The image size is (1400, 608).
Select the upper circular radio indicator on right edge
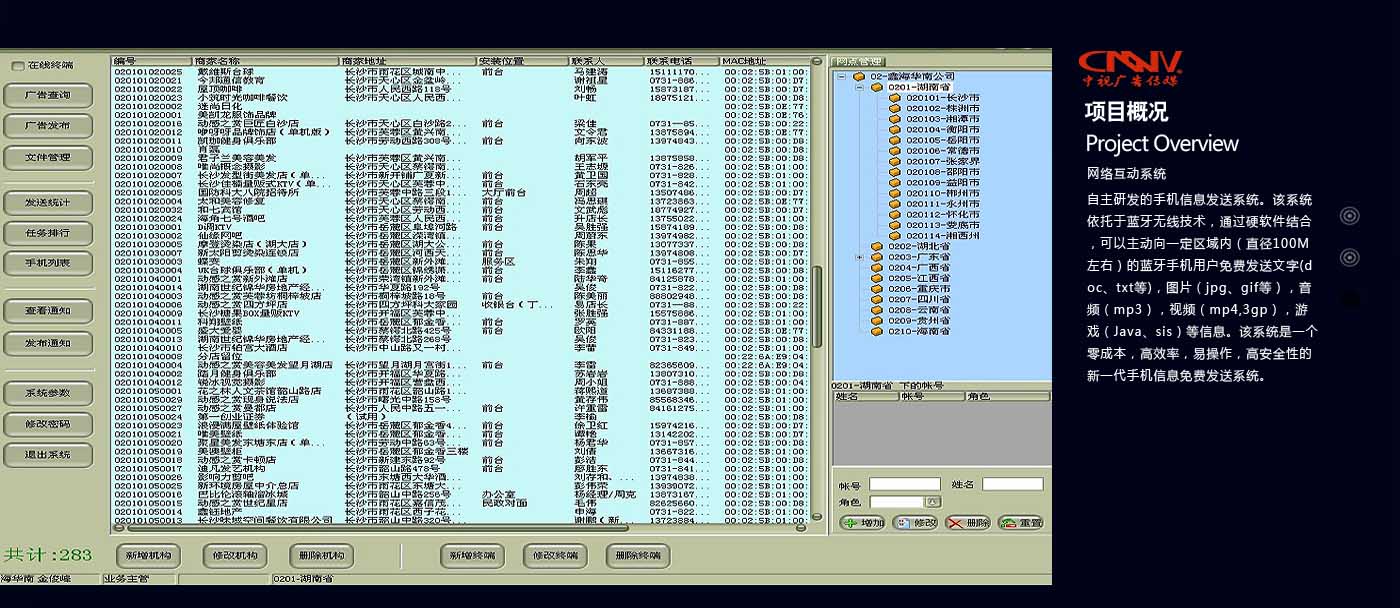1349,216
